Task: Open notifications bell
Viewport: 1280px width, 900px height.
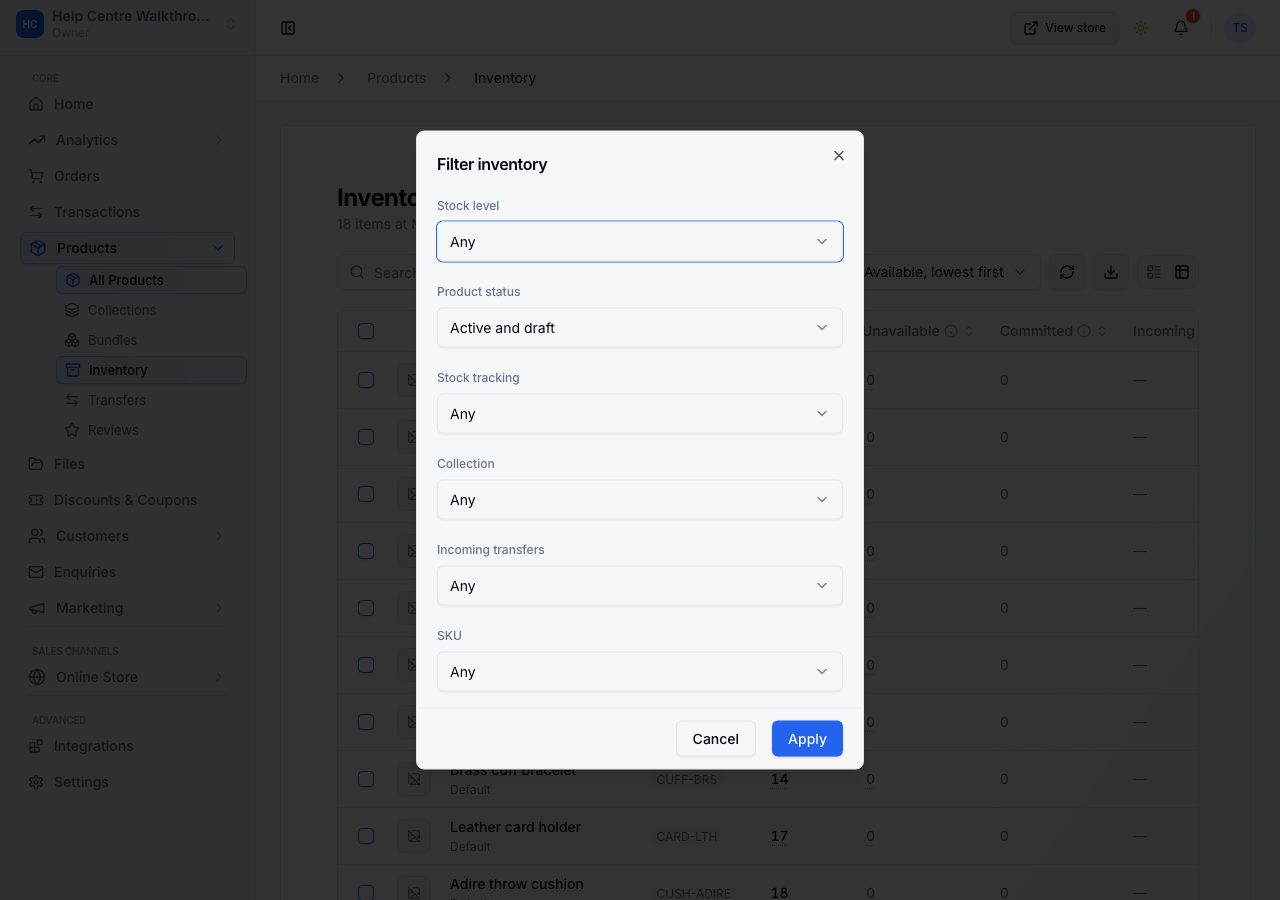Action: (x=1181, y=28)
